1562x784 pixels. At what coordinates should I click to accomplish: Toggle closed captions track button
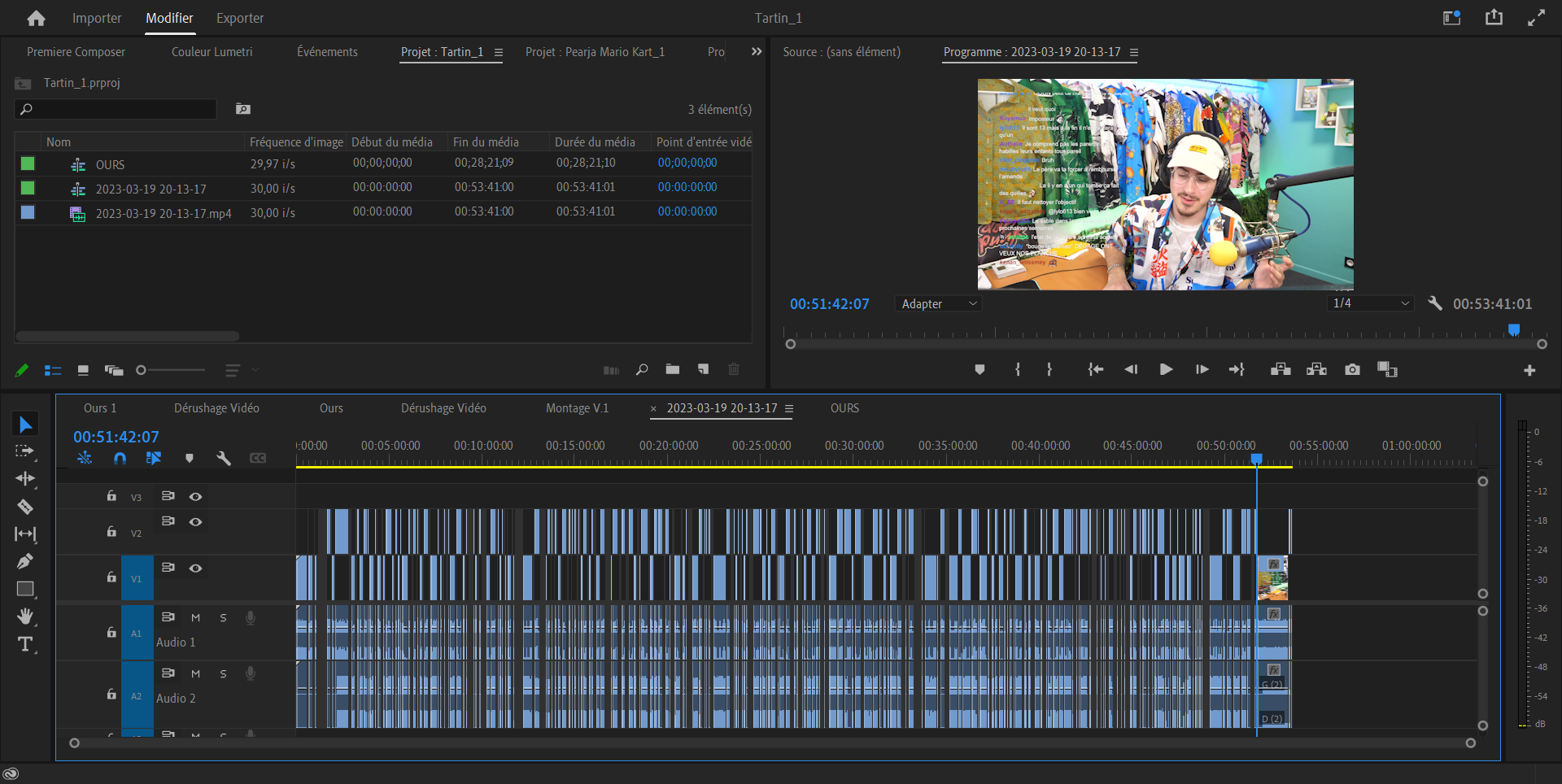point(258,458)
